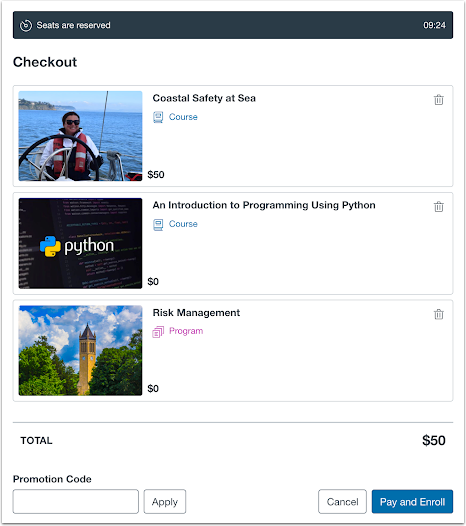Viewport: 466px width, 526px height.
Task: Click the python logo course thumbnail
Action: (x=81, y=243)
